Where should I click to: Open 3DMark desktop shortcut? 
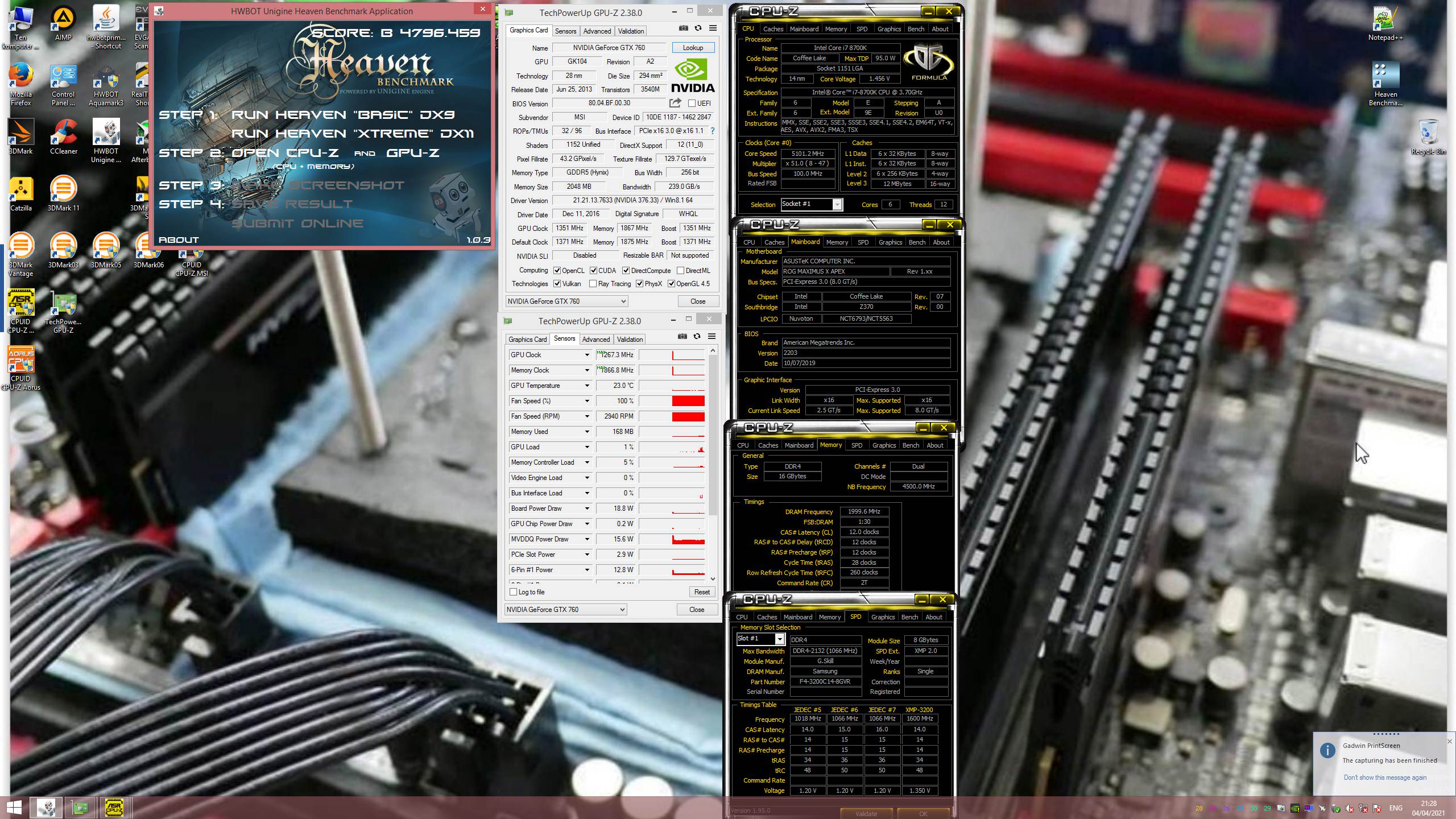point(20,136)
